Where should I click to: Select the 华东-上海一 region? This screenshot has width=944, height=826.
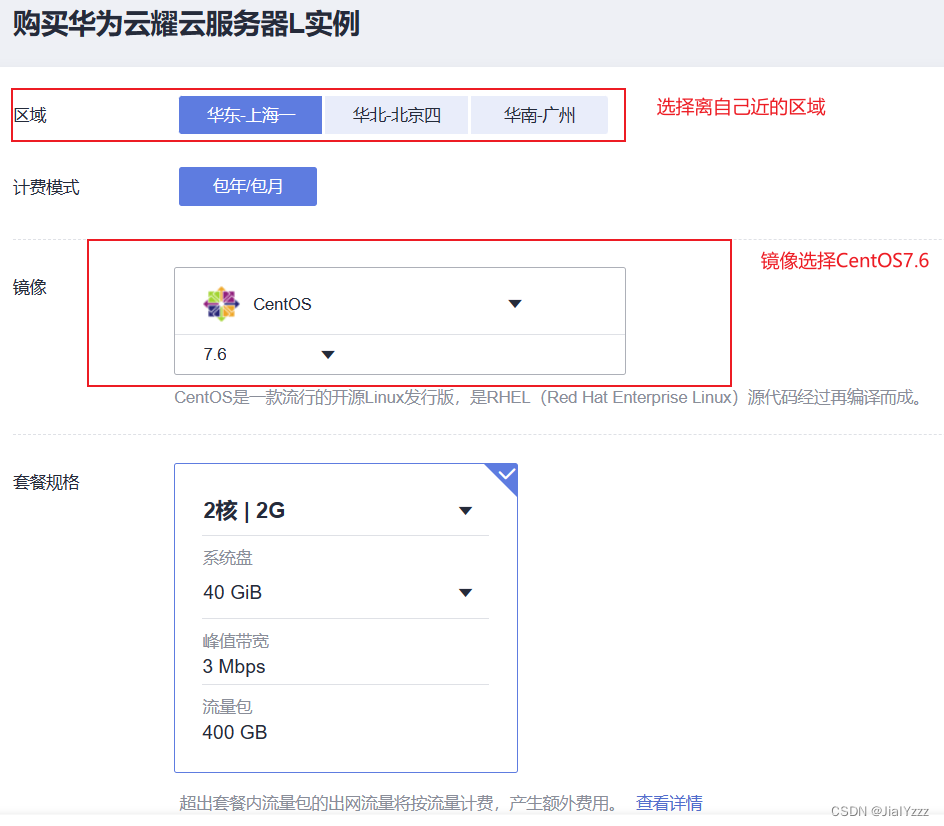[x=250, y=114]
